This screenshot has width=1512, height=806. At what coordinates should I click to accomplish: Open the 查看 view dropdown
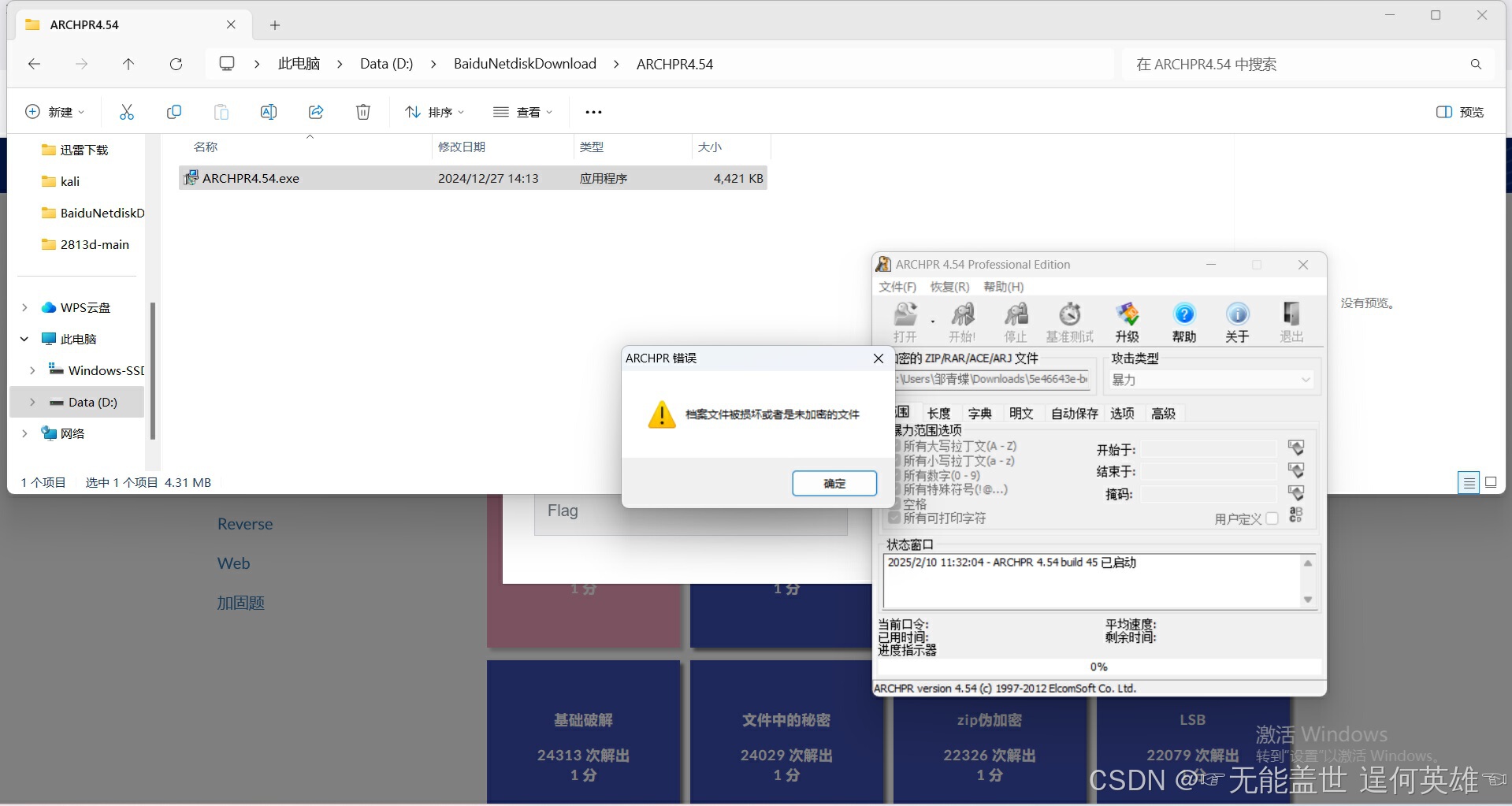[522, 112]
